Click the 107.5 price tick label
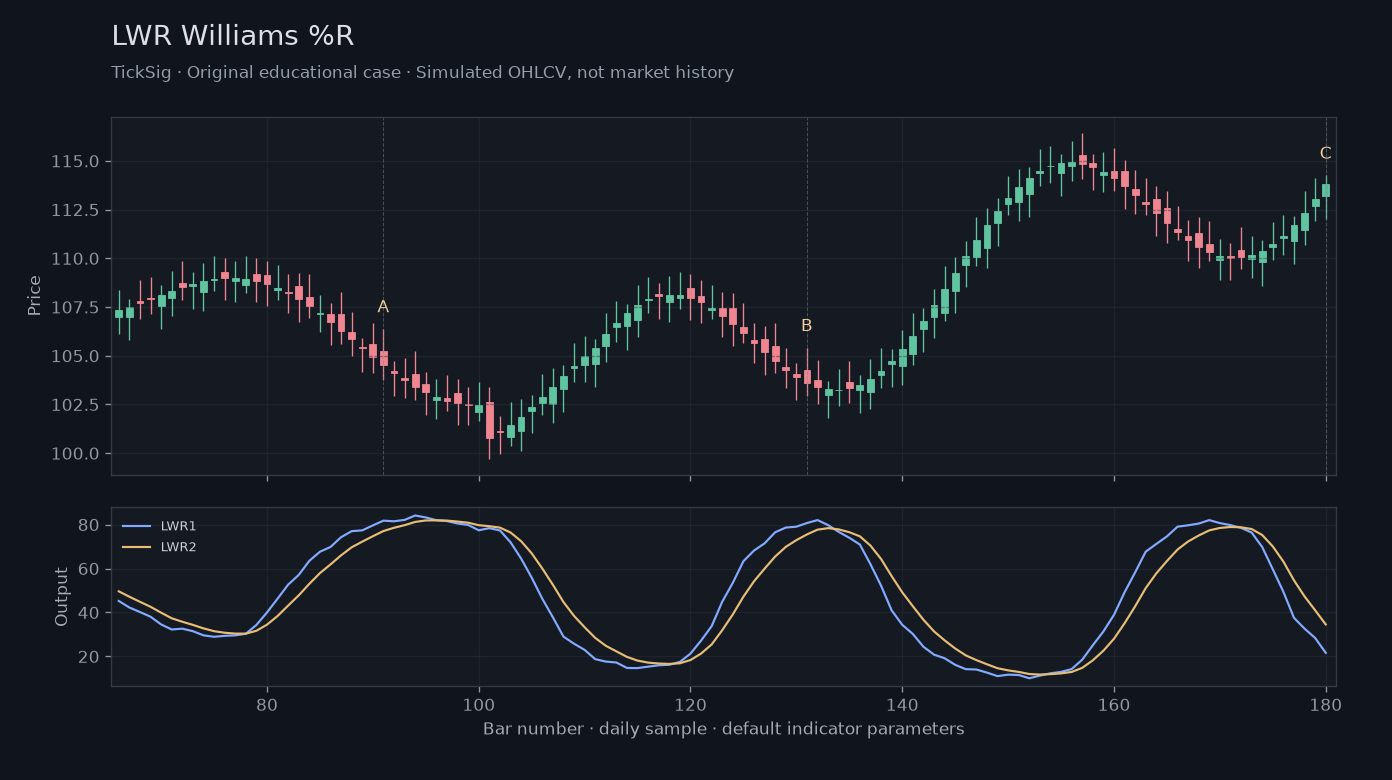The height and width of the screenshot is (780, 1392). pos(78,308)
